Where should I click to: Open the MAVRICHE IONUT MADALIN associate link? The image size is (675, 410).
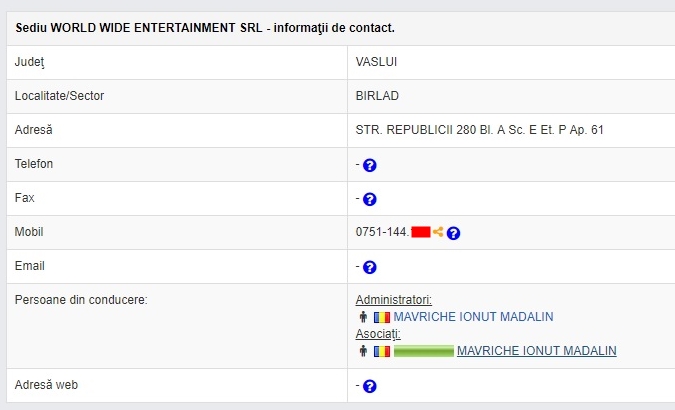tap(536, 351)
